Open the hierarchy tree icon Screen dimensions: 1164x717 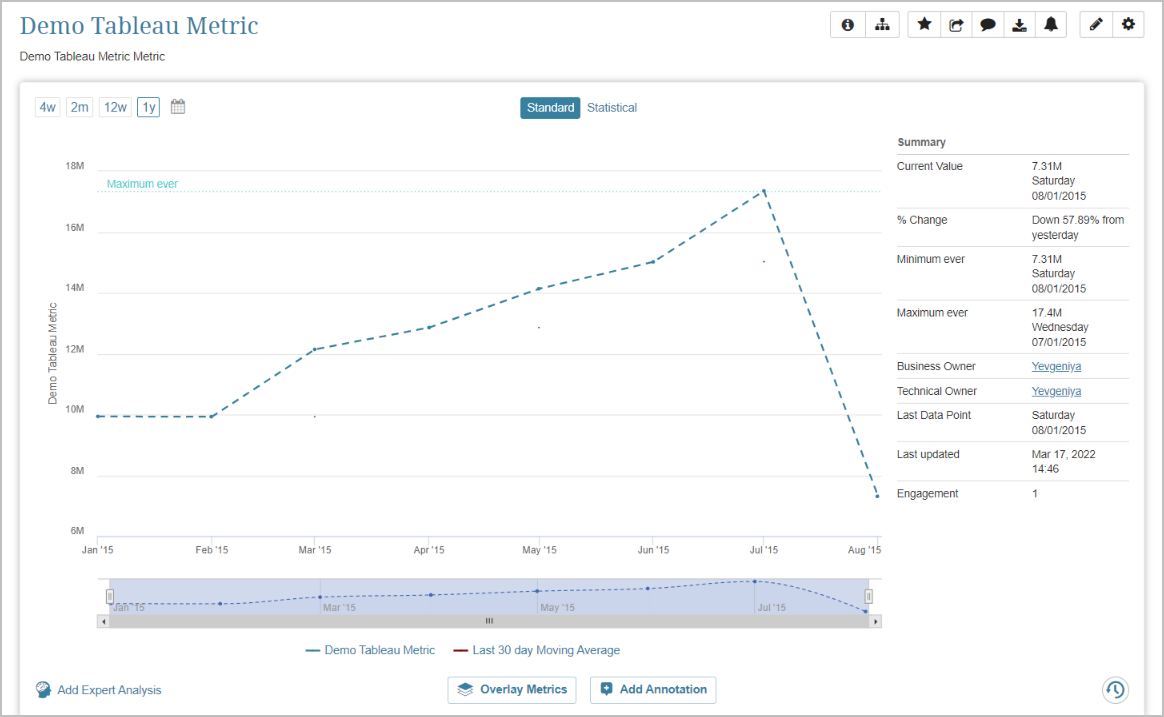click(882, 25)
